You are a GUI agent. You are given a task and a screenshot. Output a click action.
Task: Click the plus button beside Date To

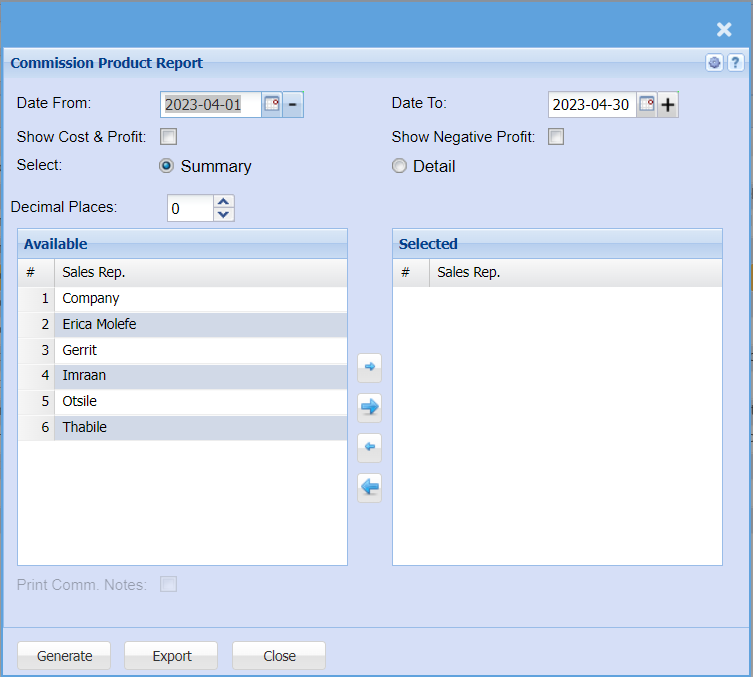pyautogui.click(x=668, y=104)
